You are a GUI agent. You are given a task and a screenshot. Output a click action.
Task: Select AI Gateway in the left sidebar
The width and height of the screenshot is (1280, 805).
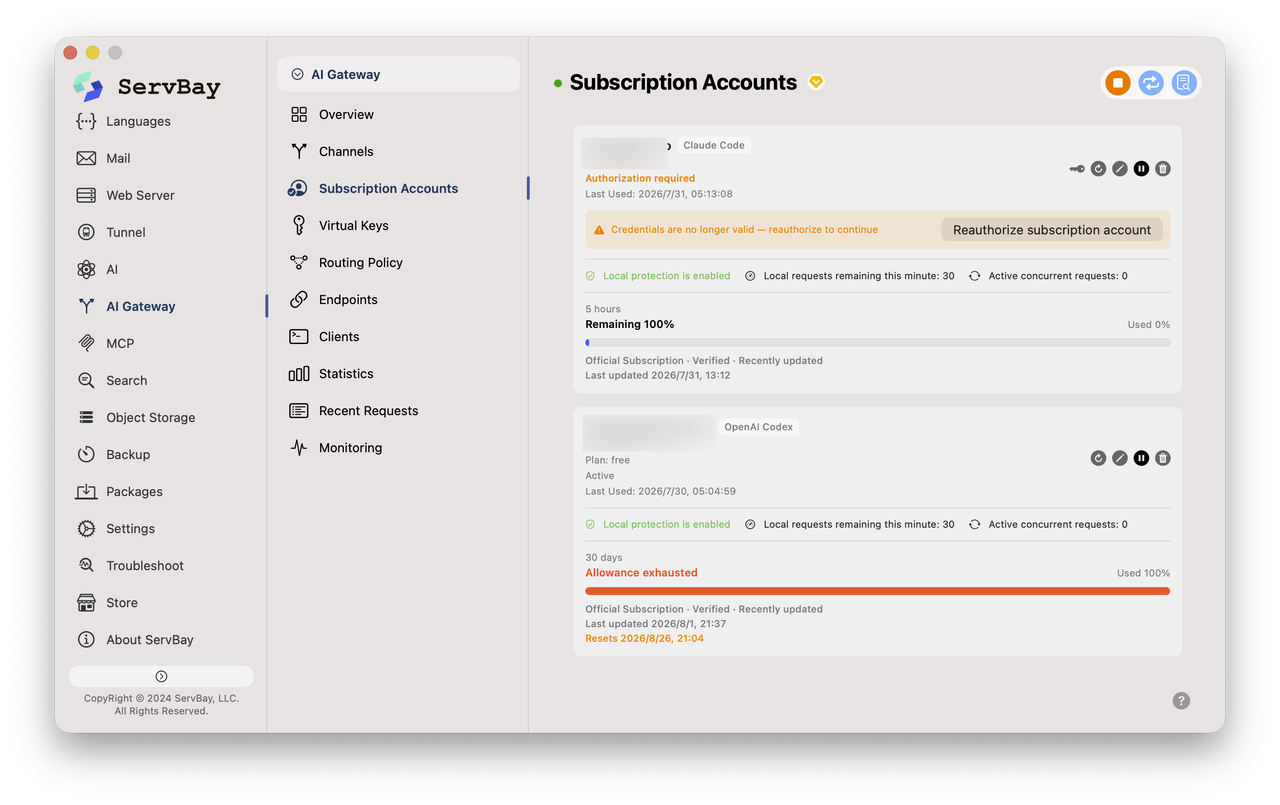tap(141, 306)
